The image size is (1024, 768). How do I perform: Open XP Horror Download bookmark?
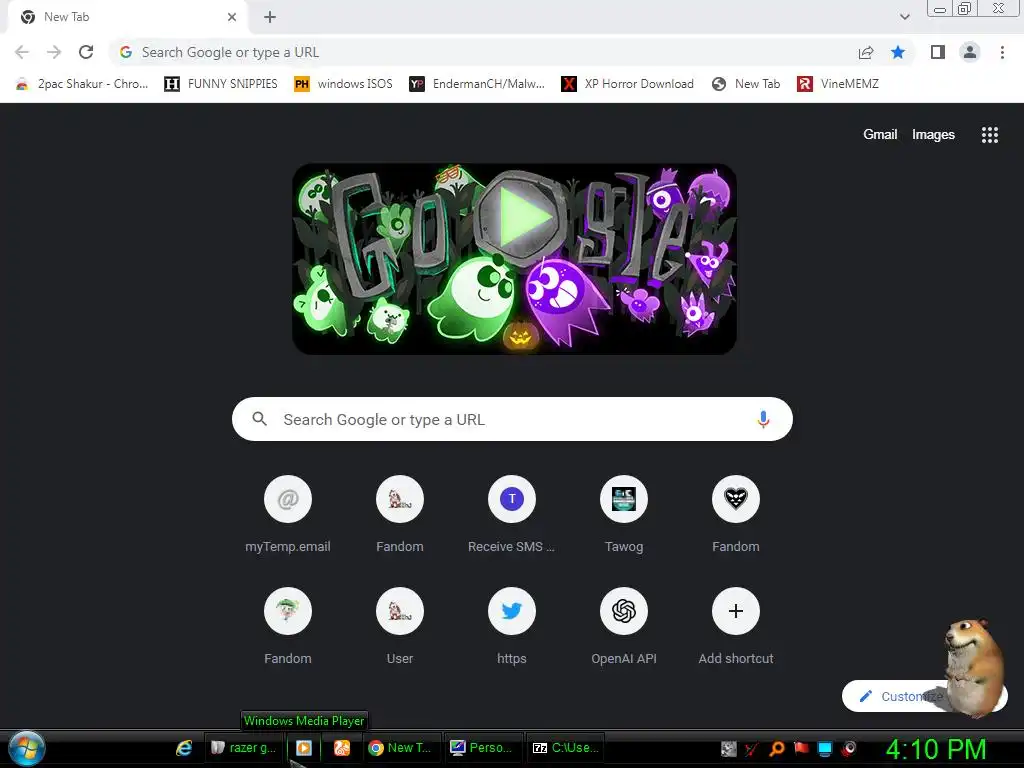click(x=628, y=84)
